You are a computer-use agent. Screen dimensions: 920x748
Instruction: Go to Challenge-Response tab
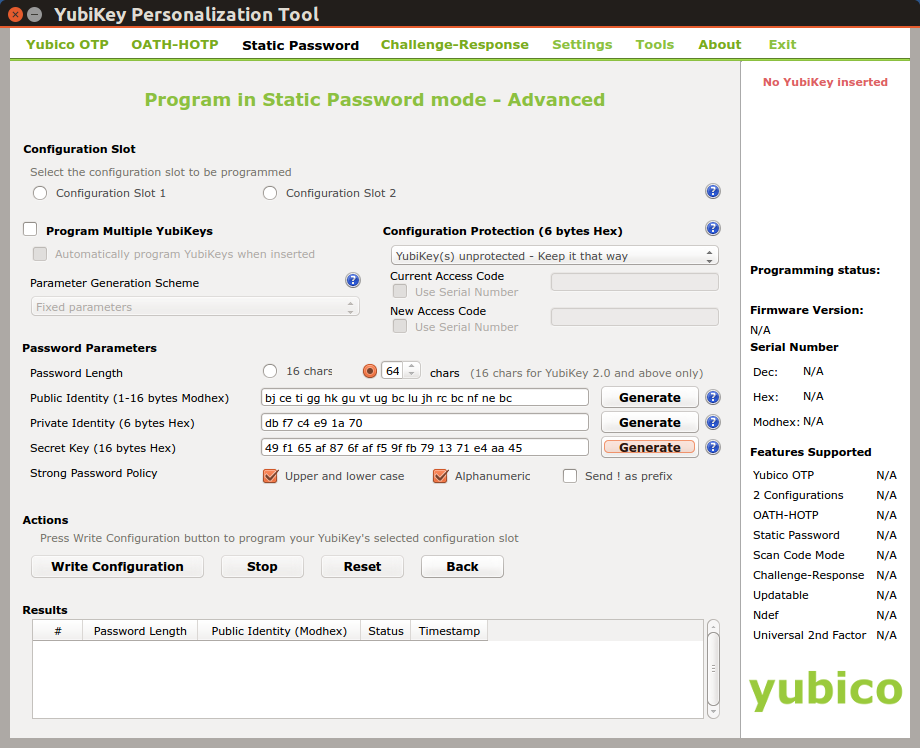click(455, 45)
